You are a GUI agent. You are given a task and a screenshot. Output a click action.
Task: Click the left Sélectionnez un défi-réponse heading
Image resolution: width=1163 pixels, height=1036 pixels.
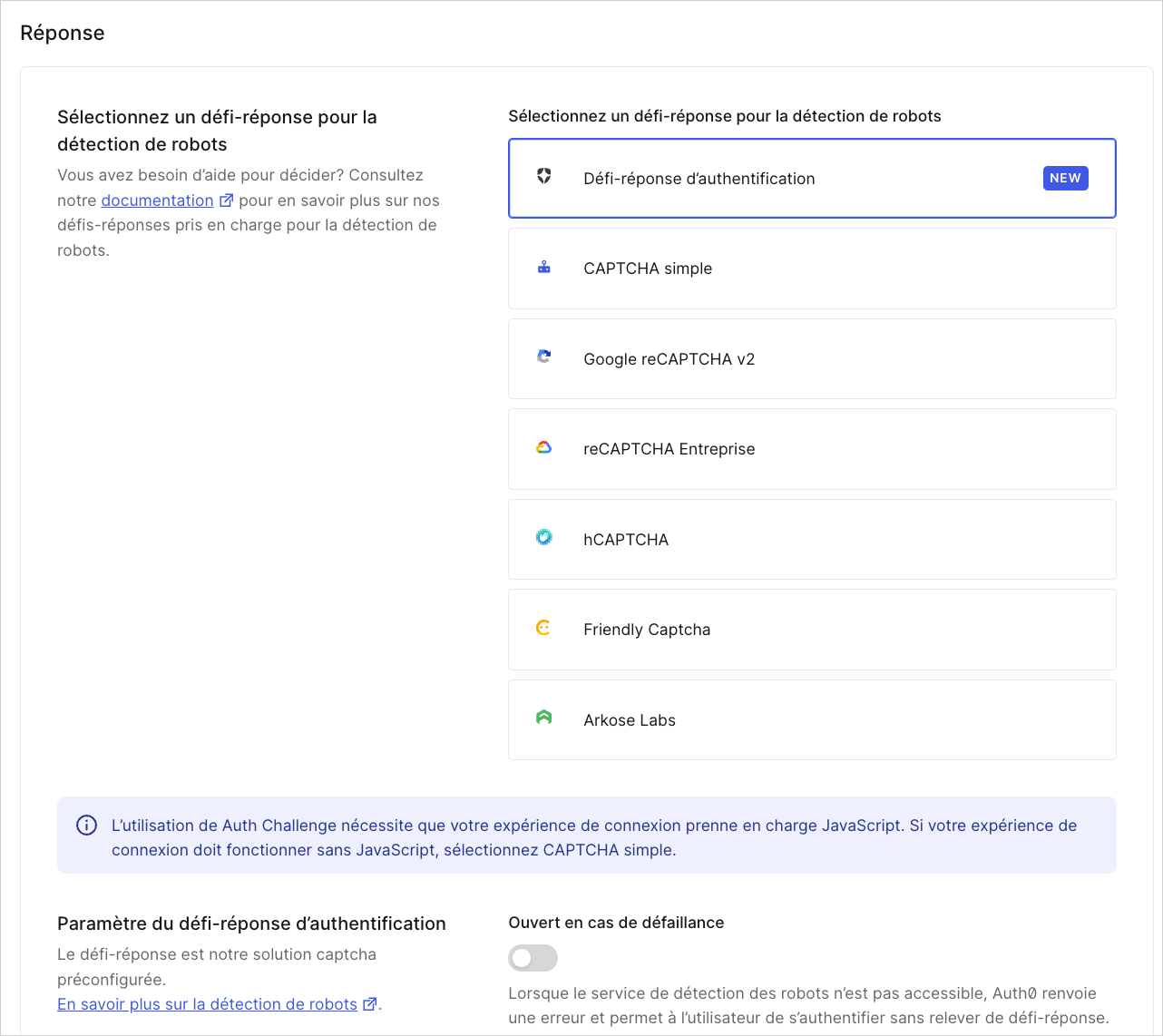tap(217, 131)
